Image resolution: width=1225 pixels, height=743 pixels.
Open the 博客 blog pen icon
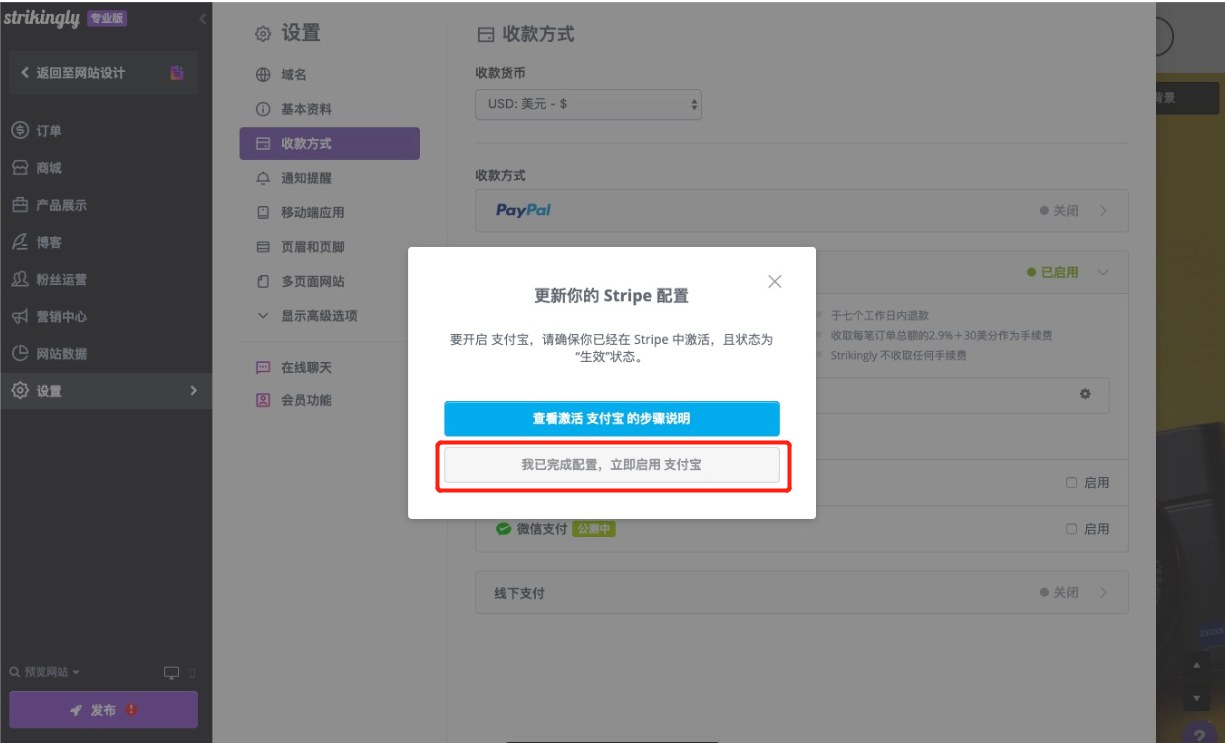pos(19,242)
